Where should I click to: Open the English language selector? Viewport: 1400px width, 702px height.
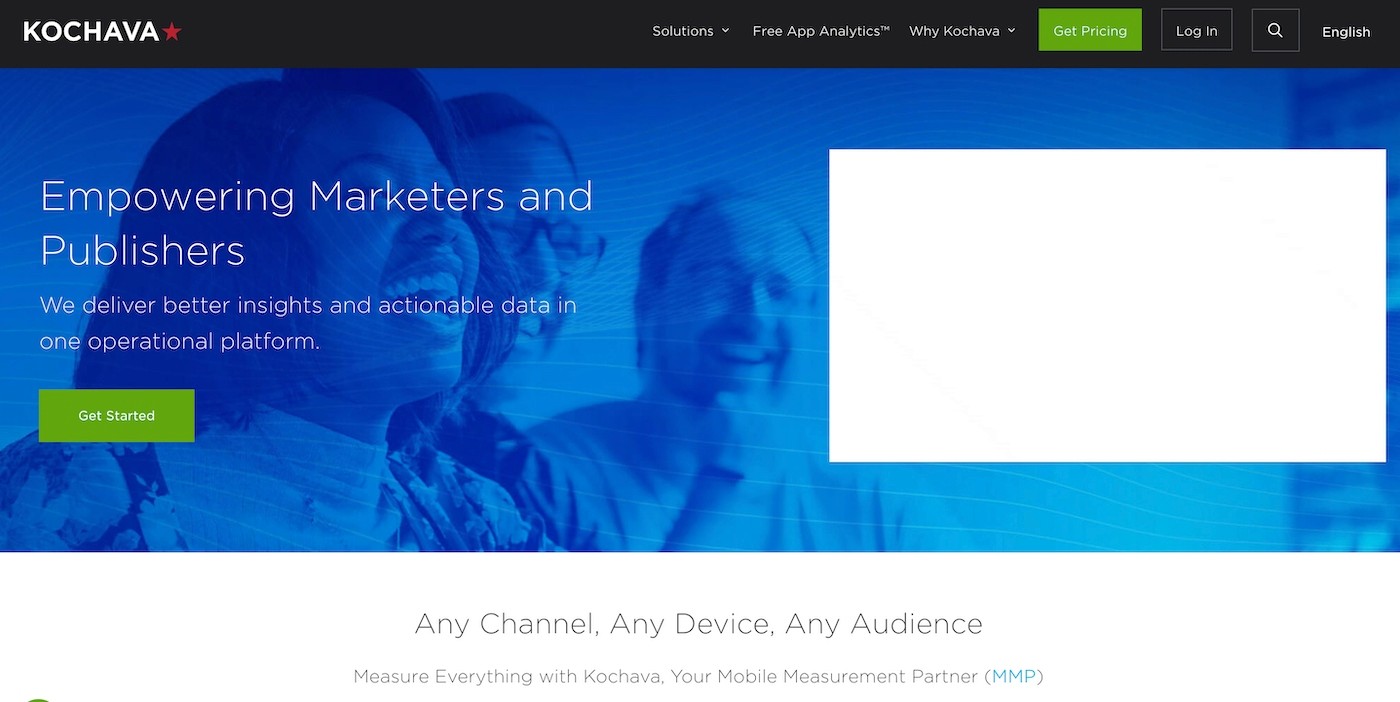(1346, 31)
